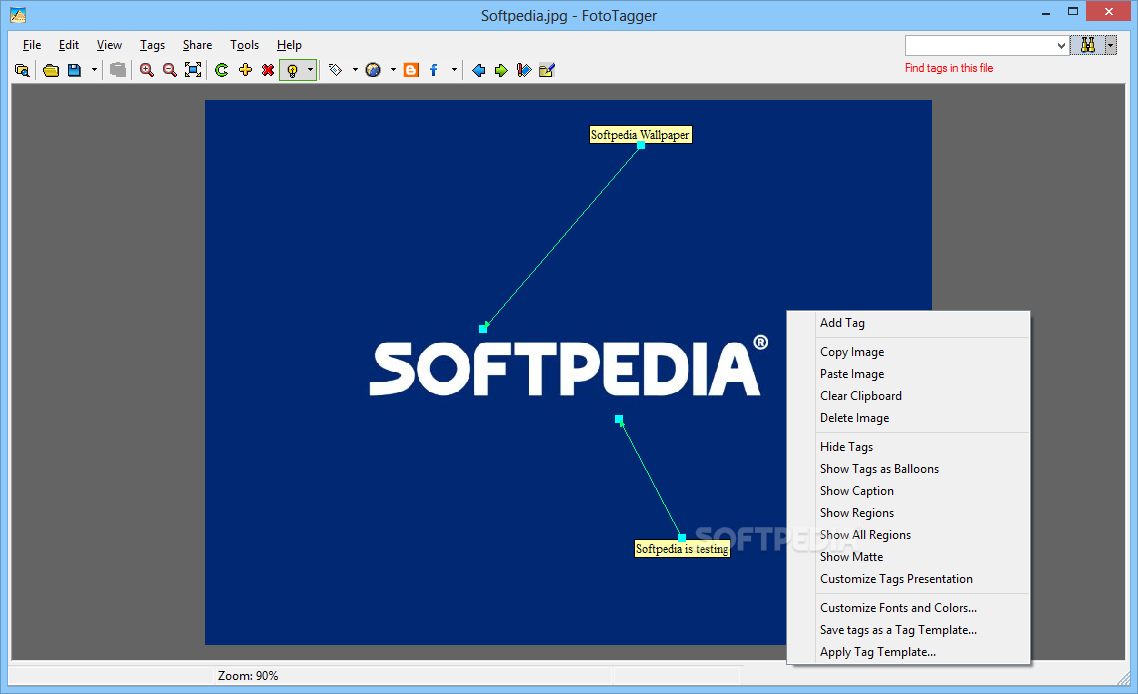Open the Tools menu
This screenshot has height=694, width=1138.
coord(245,45)
